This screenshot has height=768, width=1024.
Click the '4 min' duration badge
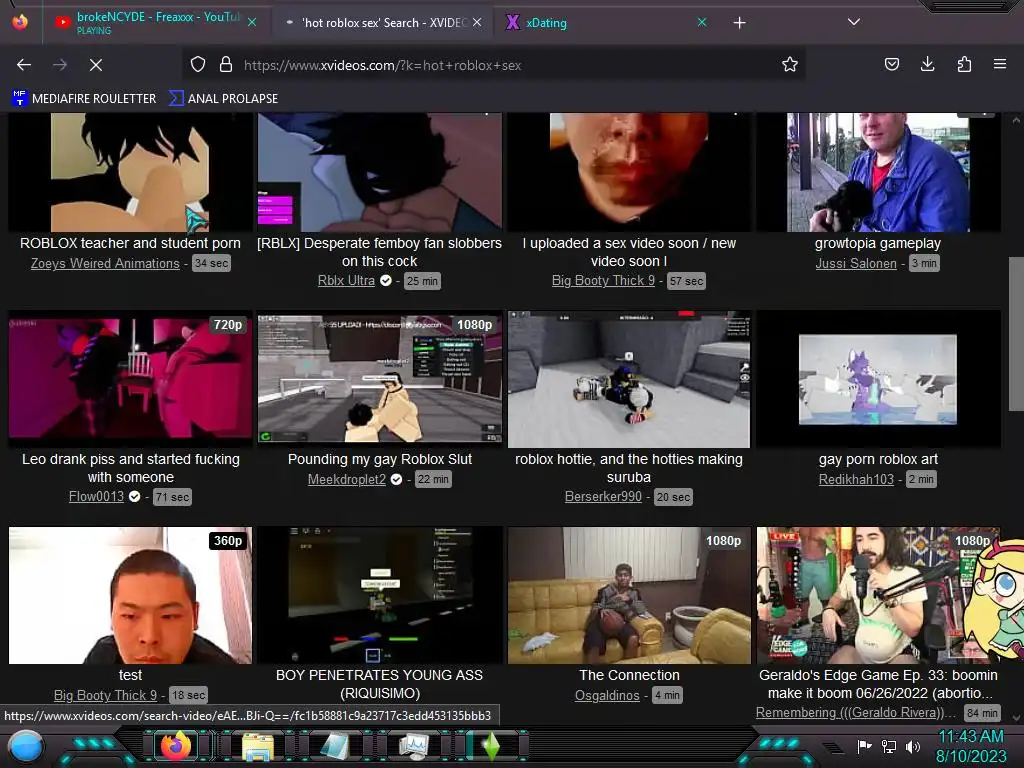[x=667, y=696]
